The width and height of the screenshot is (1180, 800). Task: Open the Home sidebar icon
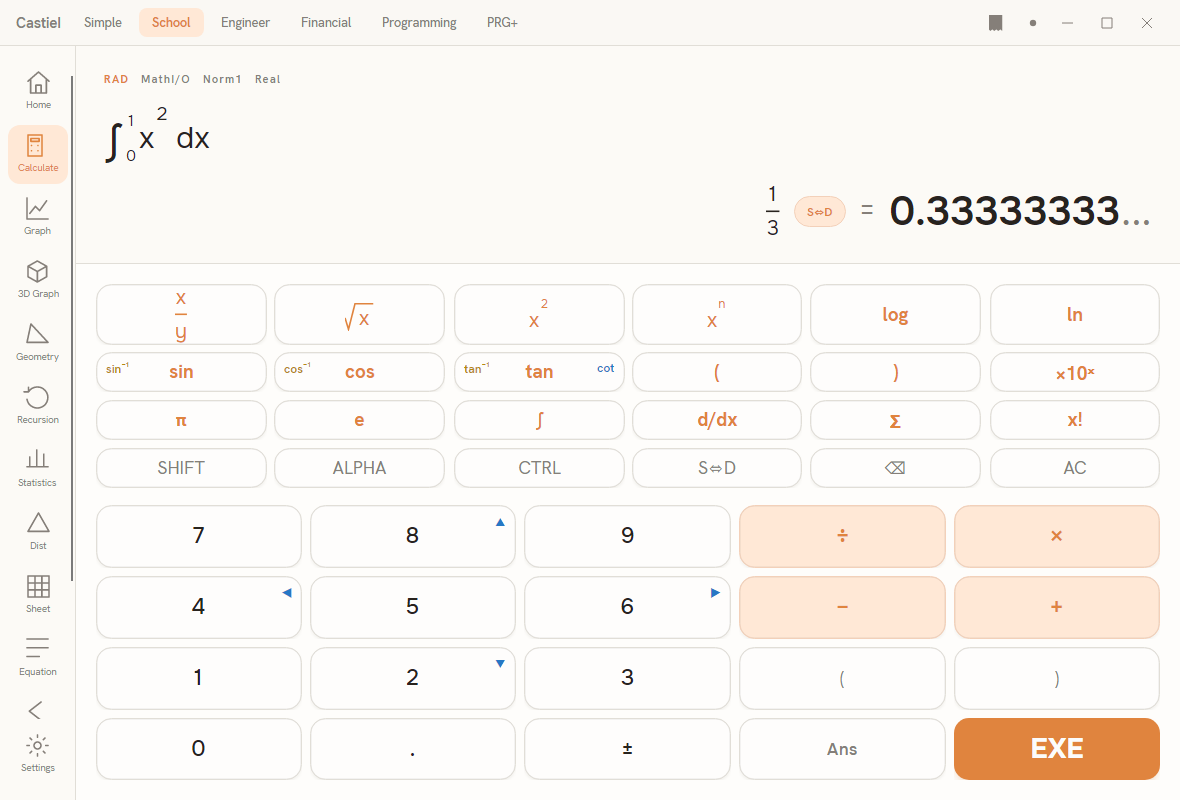pos(38,90)
